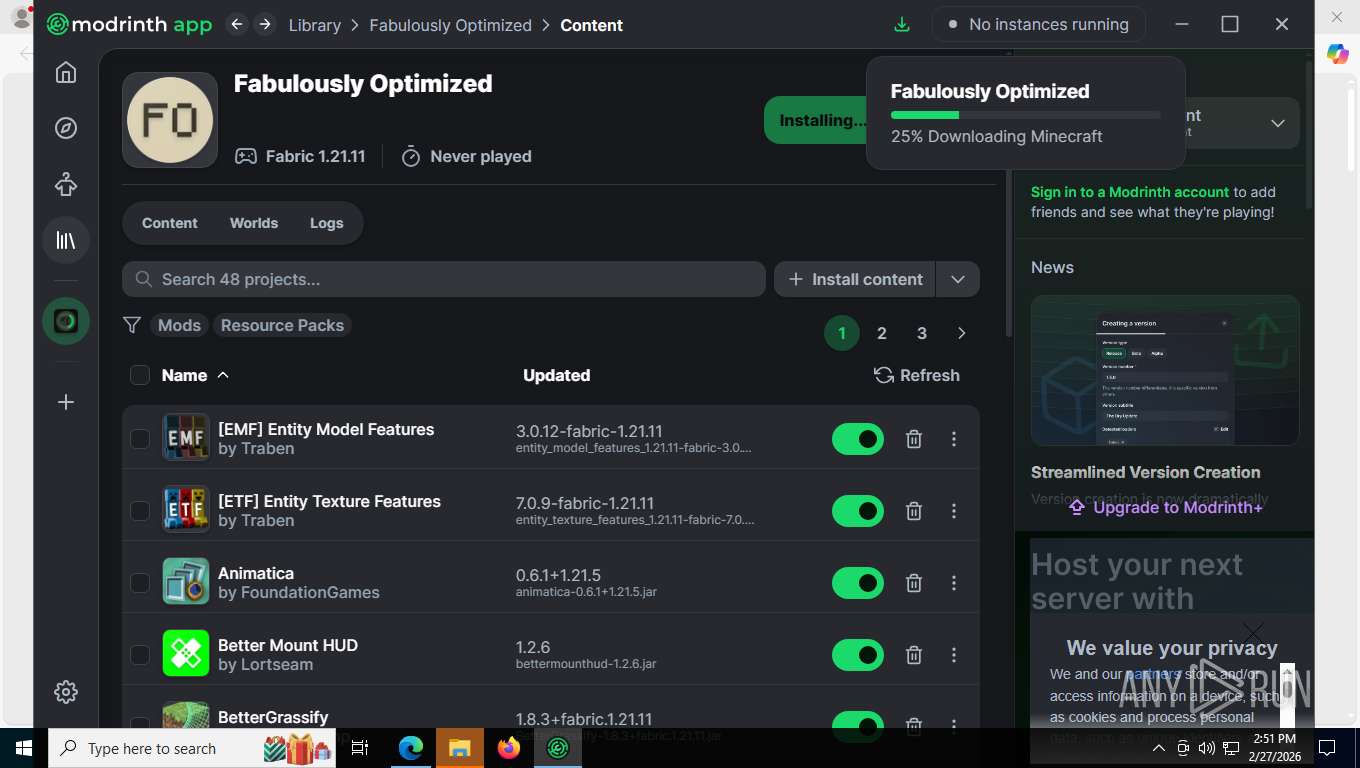This screenshot has width=1360, height=768.
Task: Filter by Resource Packs
Action: [282, 325]
